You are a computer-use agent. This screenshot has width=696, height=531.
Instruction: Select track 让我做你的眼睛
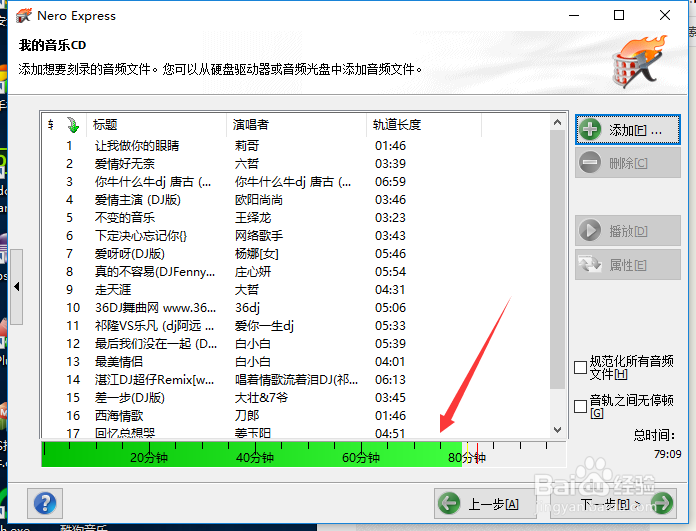coord(137,146)
